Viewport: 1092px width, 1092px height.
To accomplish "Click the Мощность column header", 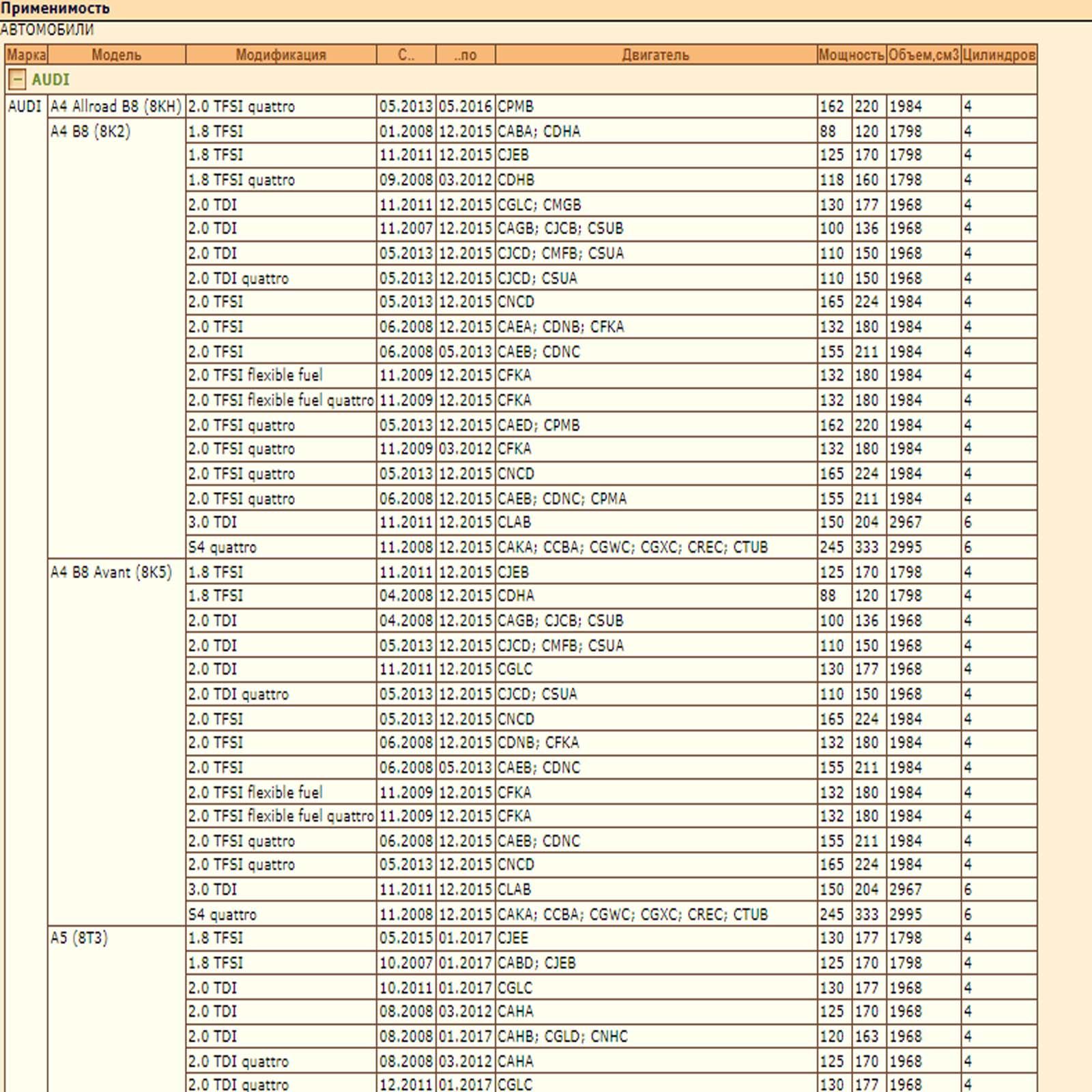I will (851, 55).
